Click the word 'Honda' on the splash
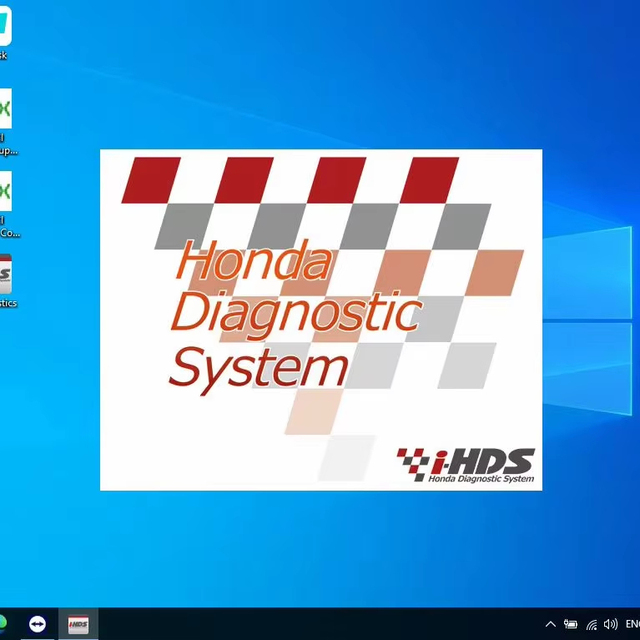640x640 pixels. pos(254,262)
